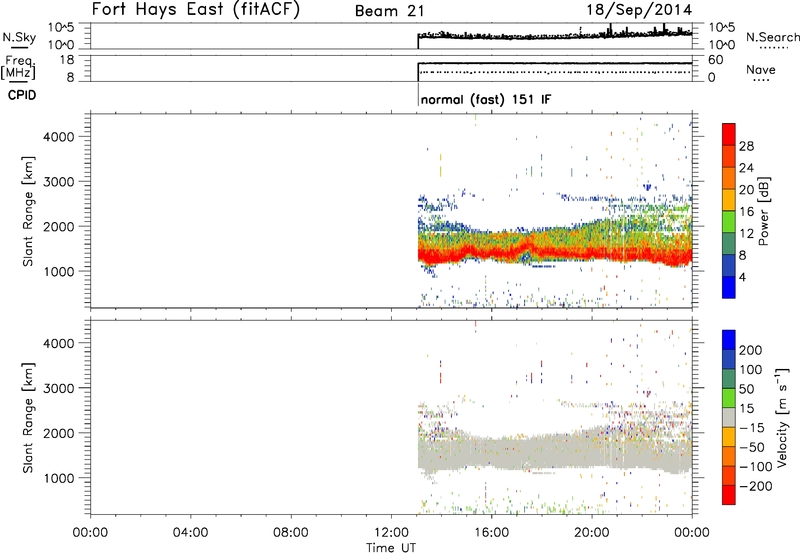The image size is (800, 554).
Task: Click the '4' label on power colorbar
Action: point(742,278)
